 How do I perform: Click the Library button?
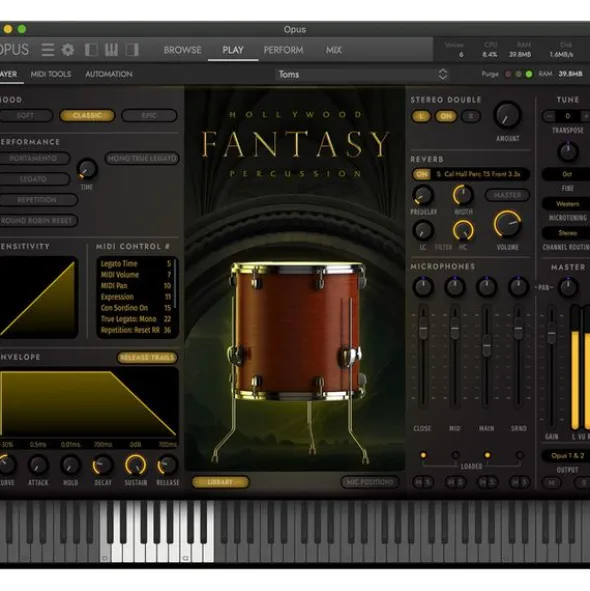[221, 482]
